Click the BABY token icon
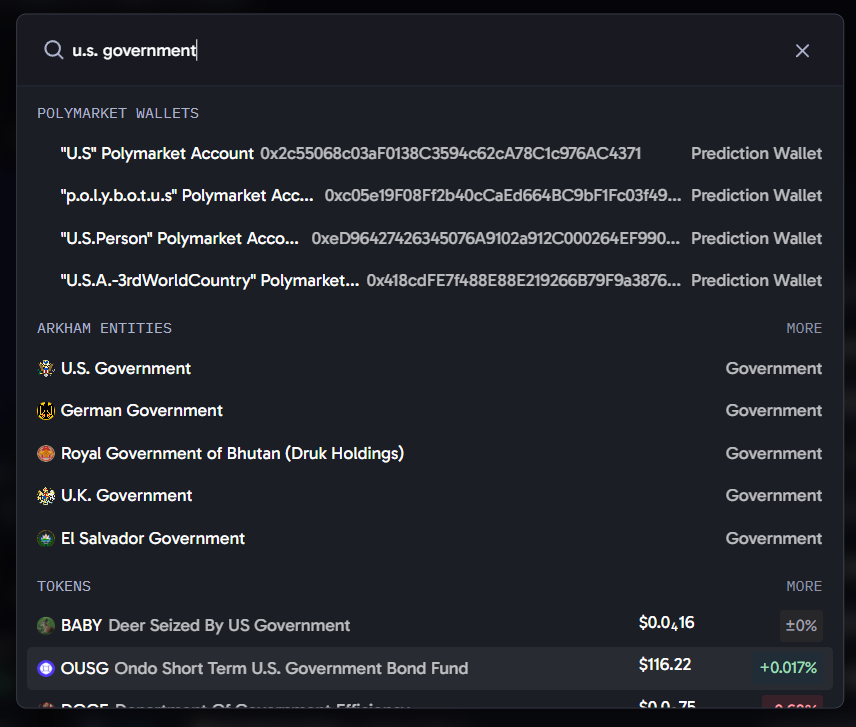 tap(46, 625)
